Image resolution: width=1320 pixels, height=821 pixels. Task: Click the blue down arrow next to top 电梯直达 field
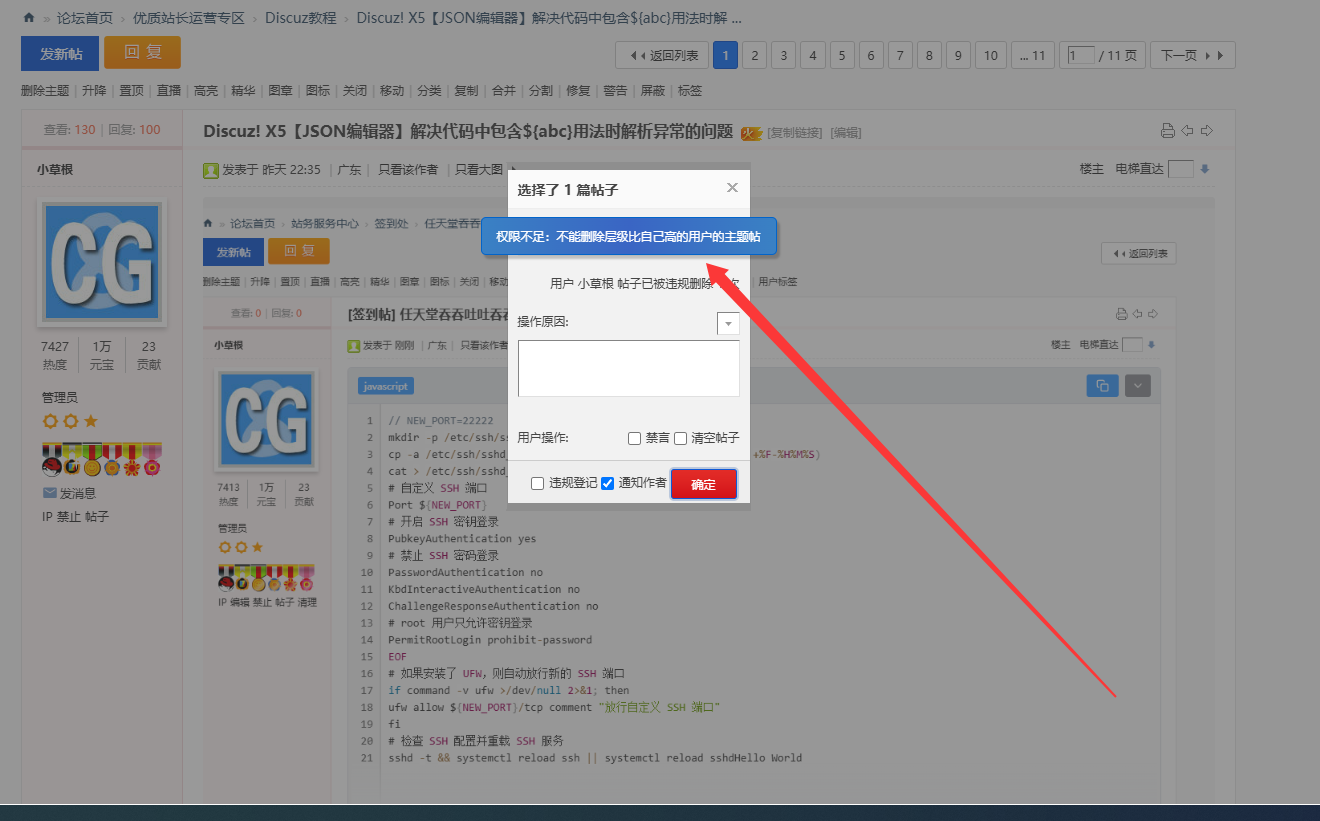pyautogui.click(x=1205, y=170)
